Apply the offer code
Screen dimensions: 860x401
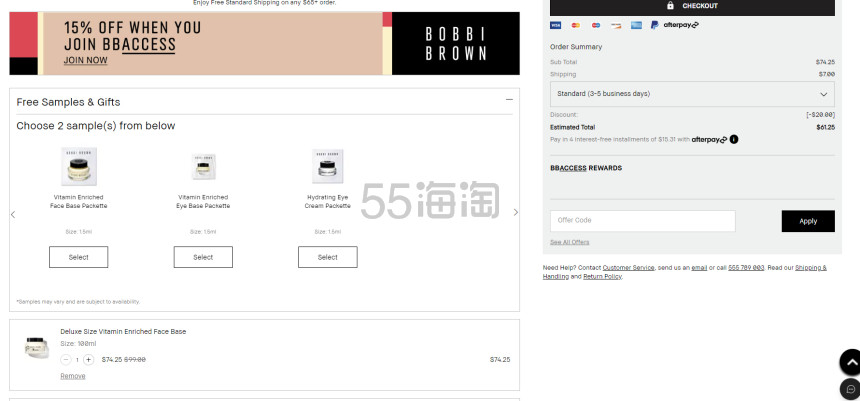808,221
